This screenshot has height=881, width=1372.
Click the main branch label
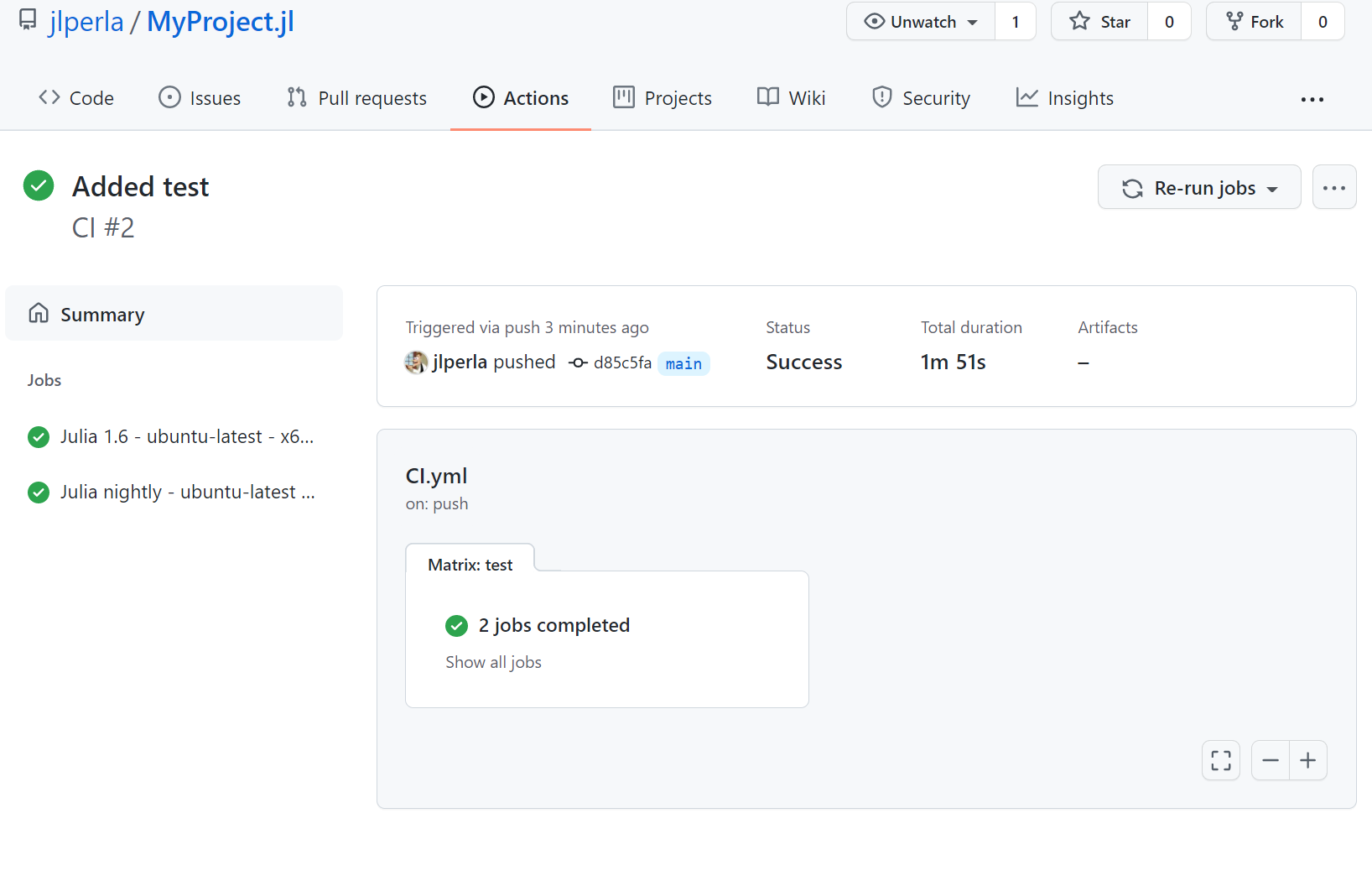(x=683, y=363)
